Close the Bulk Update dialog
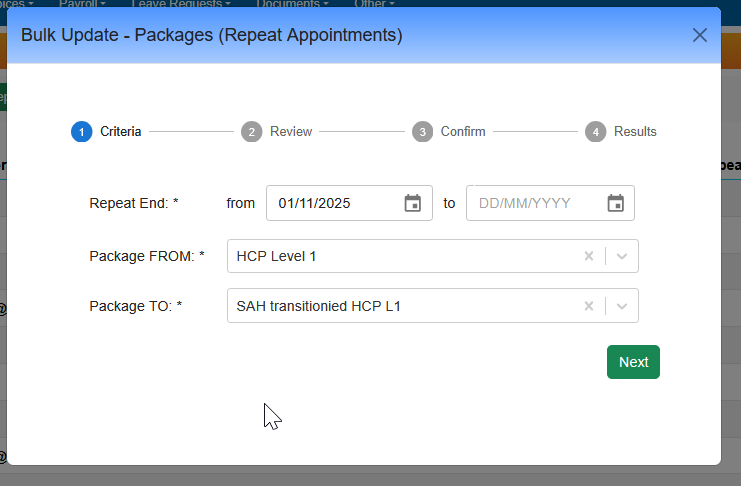This screenshot has width=741, height=486. (x=700, y=35)
